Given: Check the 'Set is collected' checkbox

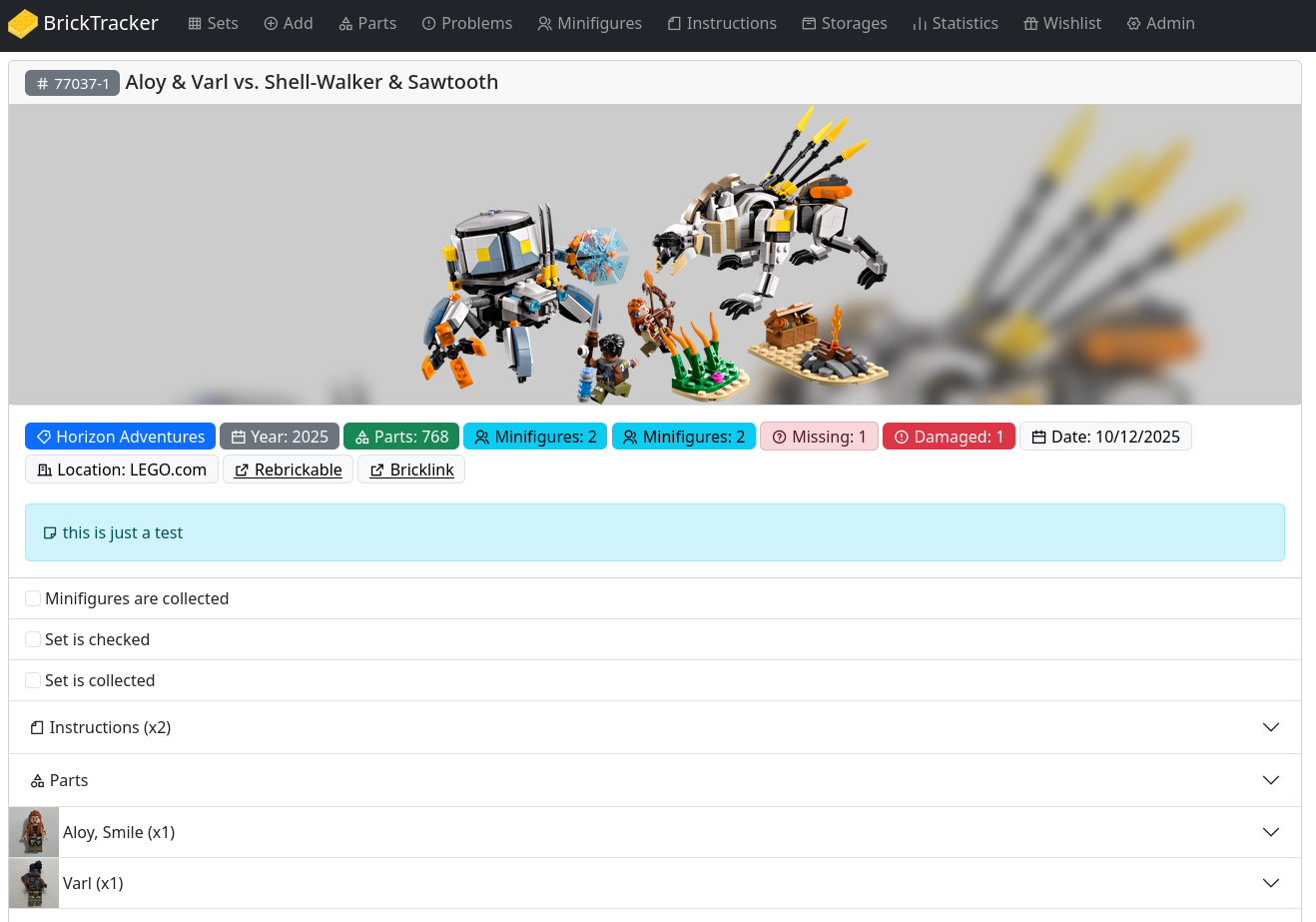Looking at the screenshot, I should 33,680.
